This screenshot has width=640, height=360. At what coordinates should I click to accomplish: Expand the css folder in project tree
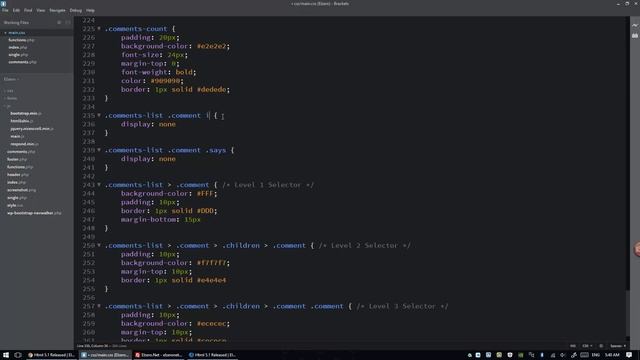coord(9,91)
